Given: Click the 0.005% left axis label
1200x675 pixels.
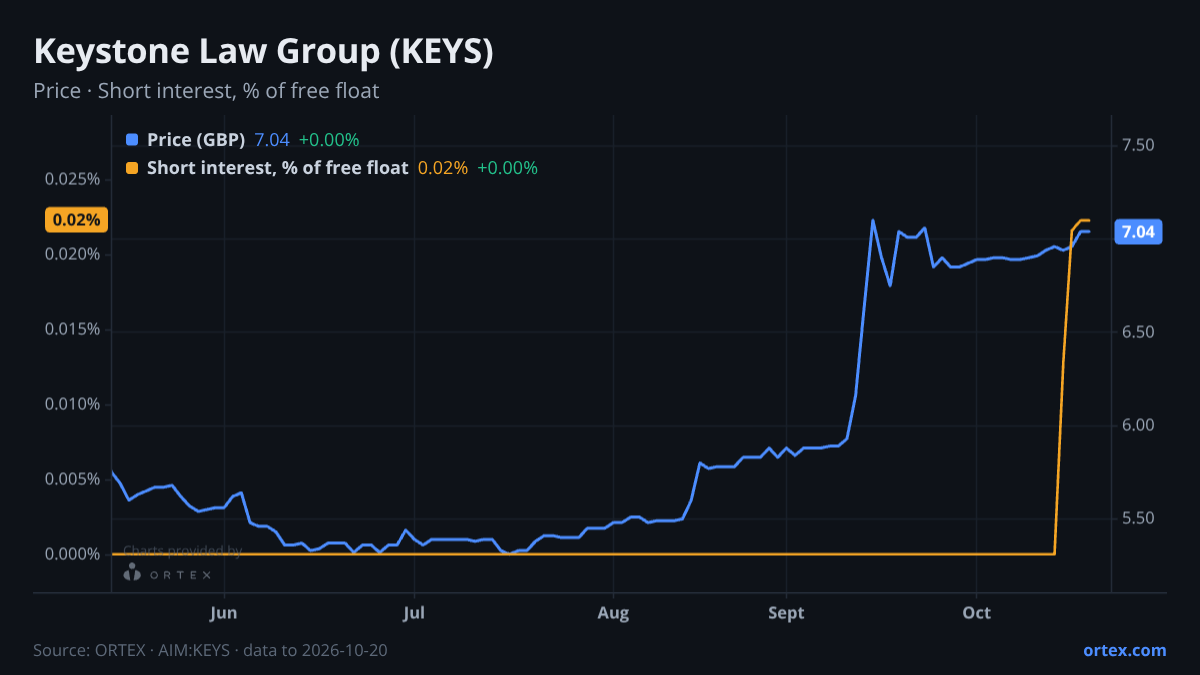Looking at the screenshot, I should tap(73, 479).
